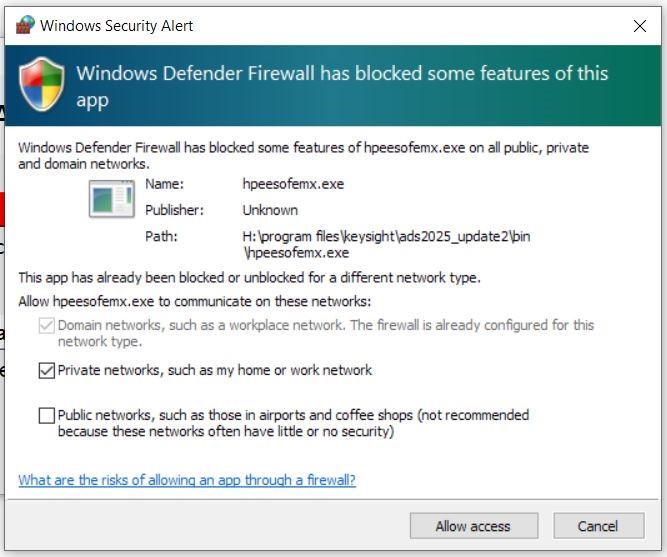Cancel the firewall alert dialog
The height and width of the screenshot is (557, 667).
(x=599, y=526)
